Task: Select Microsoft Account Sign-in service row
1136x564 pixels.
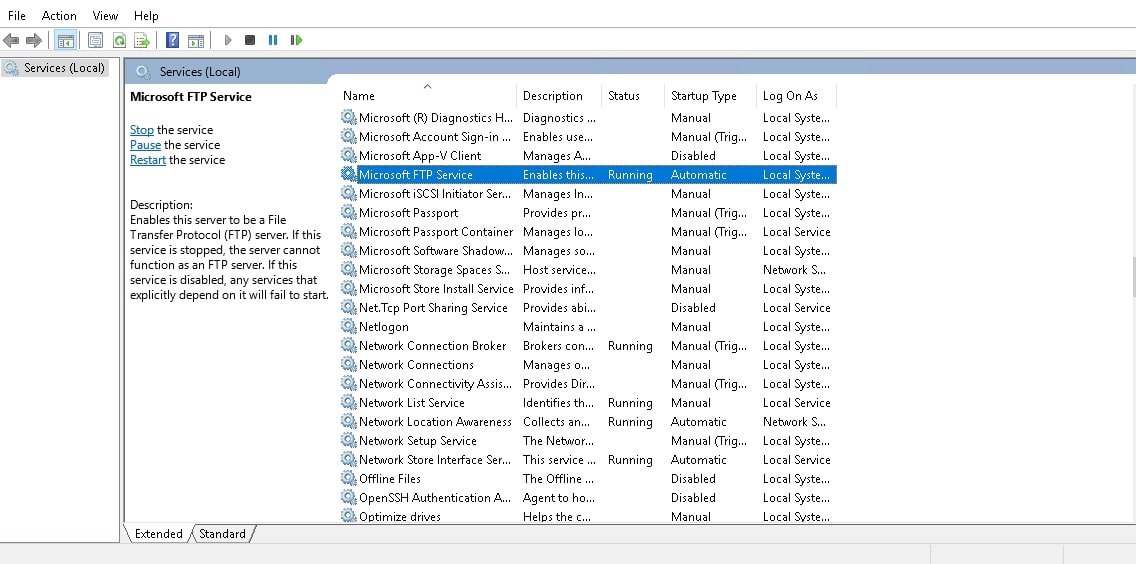Action: coord(588,136)
